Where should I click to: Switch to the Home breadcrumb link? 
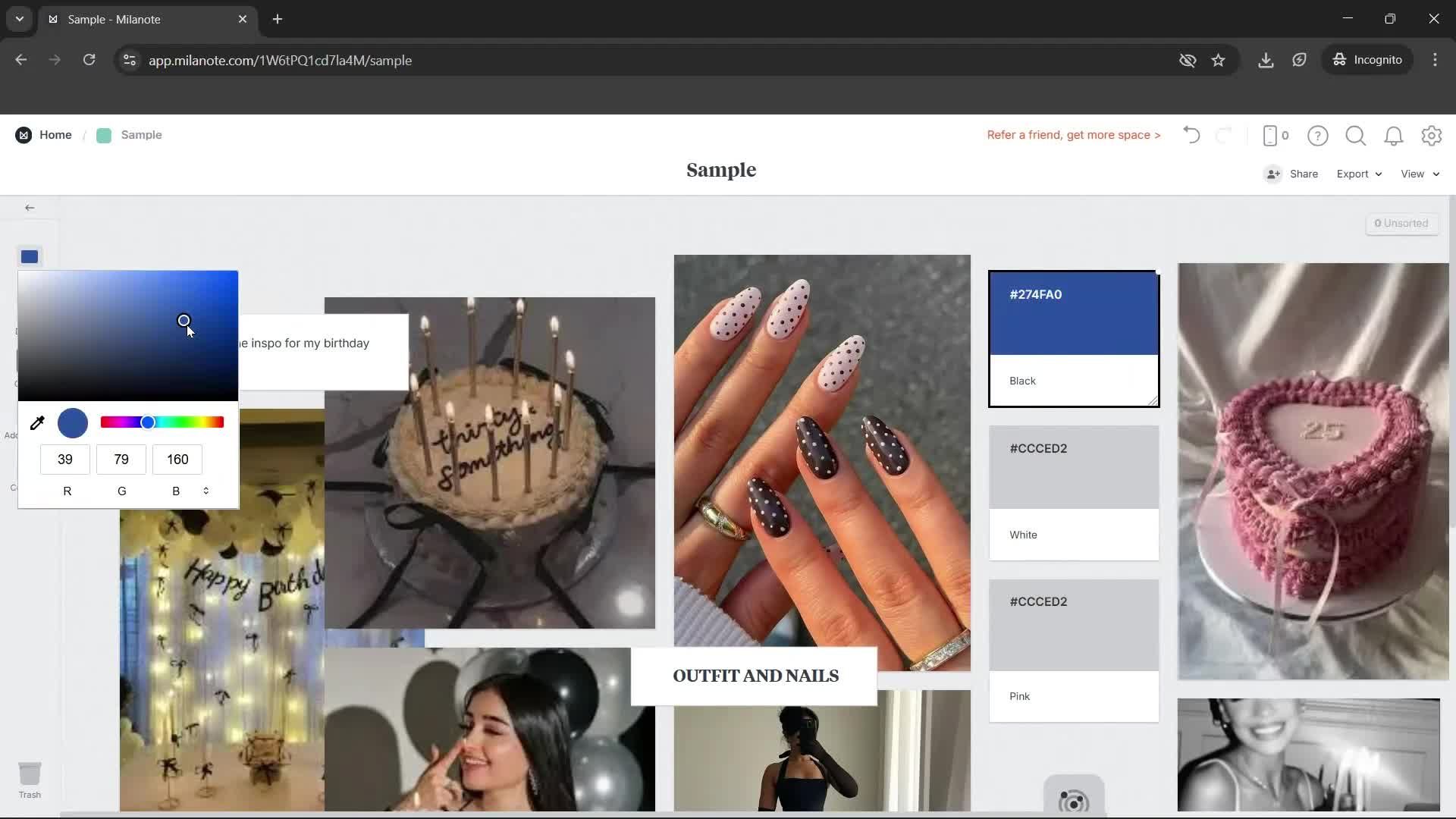(x=54, y=134)
